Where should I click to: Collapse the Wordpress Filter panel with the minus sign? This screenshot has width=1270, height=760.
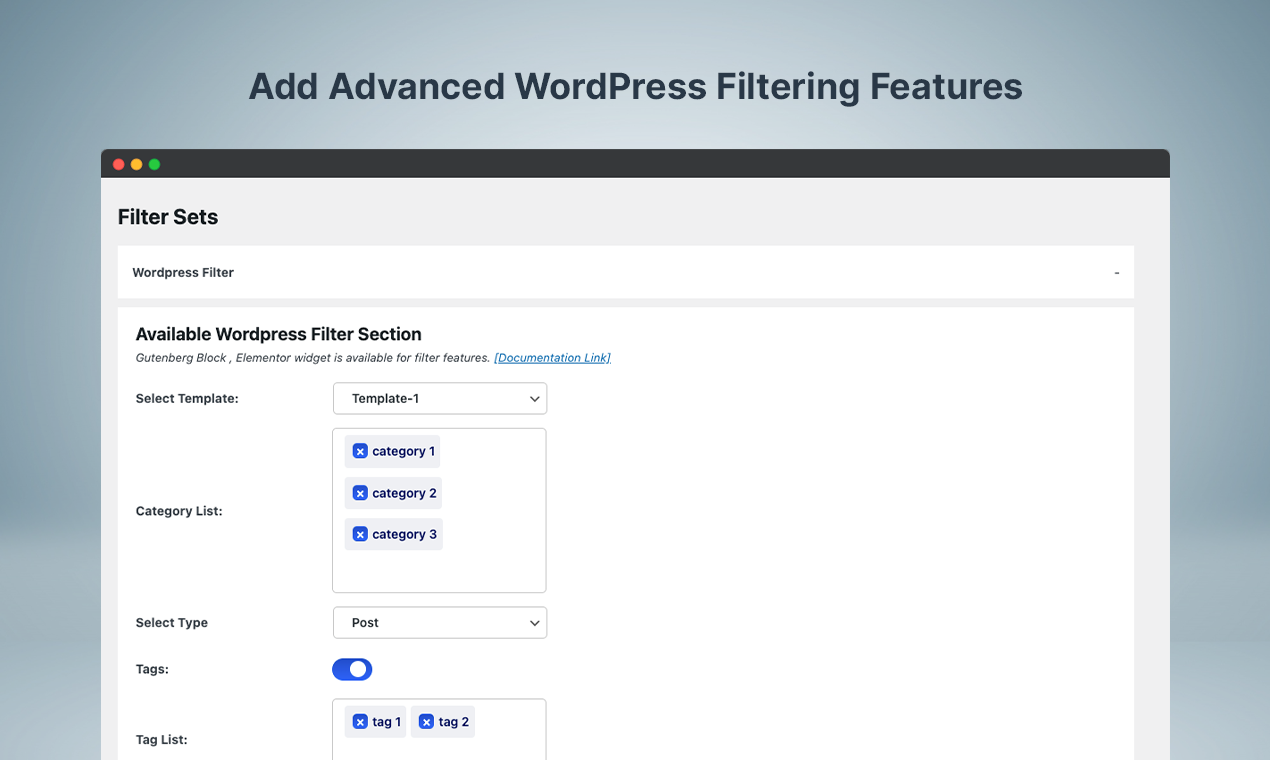(x=1117, y=273)
